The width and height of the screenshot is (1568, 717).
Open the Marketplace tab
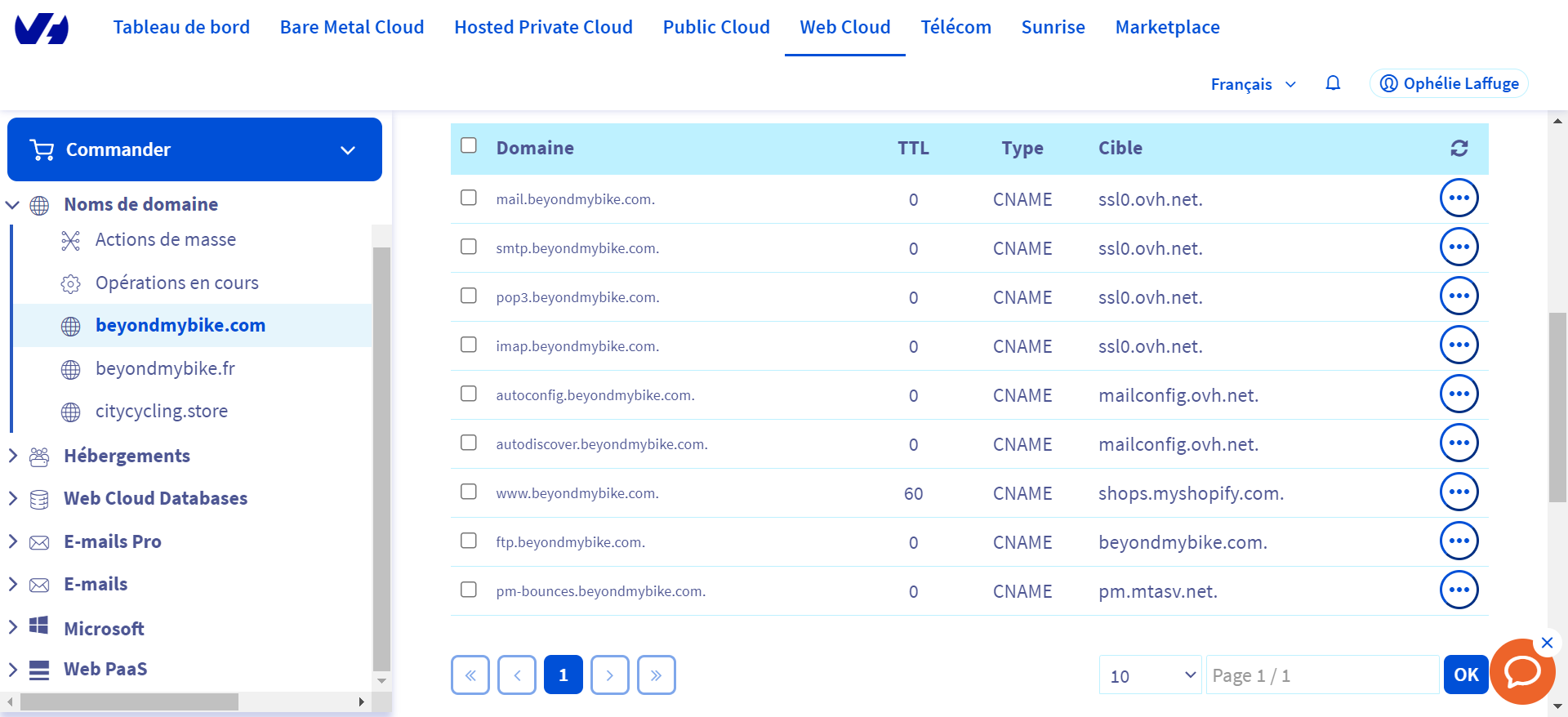pyautogui.click(x=1167, y=27)
